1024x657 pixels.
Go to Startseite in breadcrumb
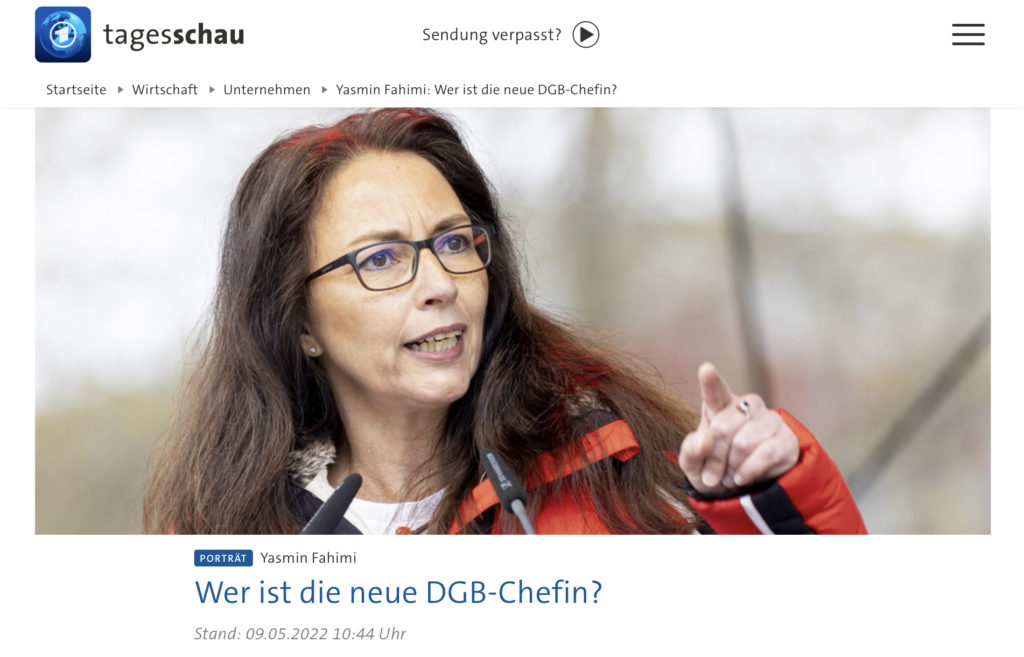point(76,89)
